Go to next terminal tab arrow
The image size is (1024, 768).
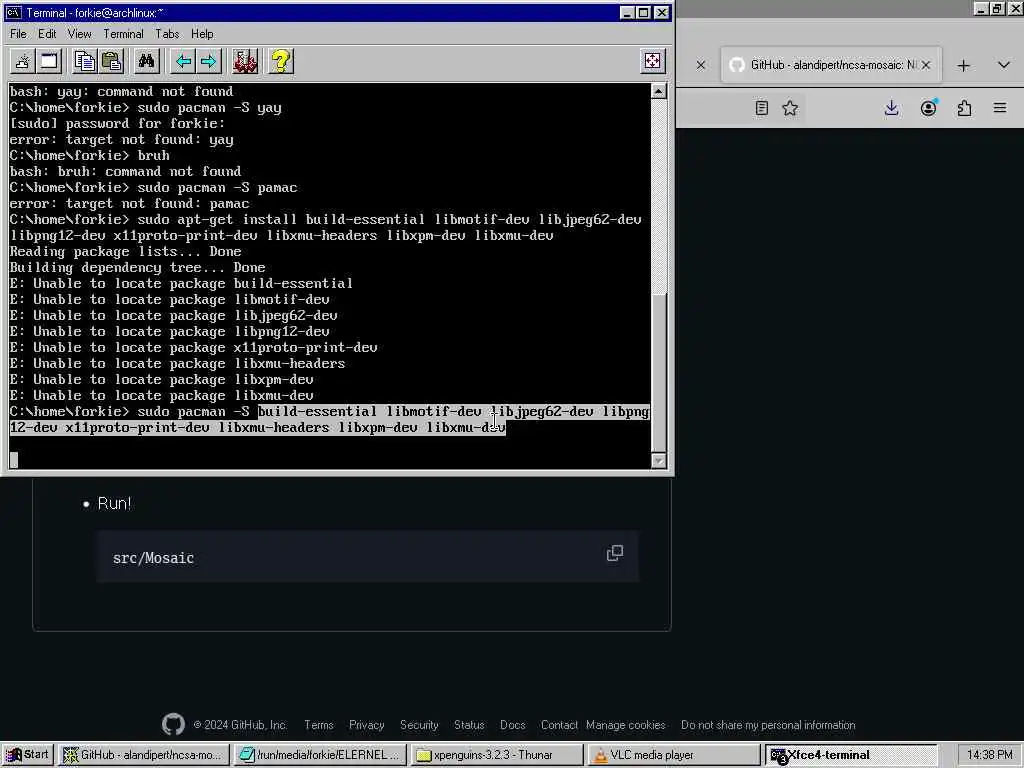pos(209,61)
